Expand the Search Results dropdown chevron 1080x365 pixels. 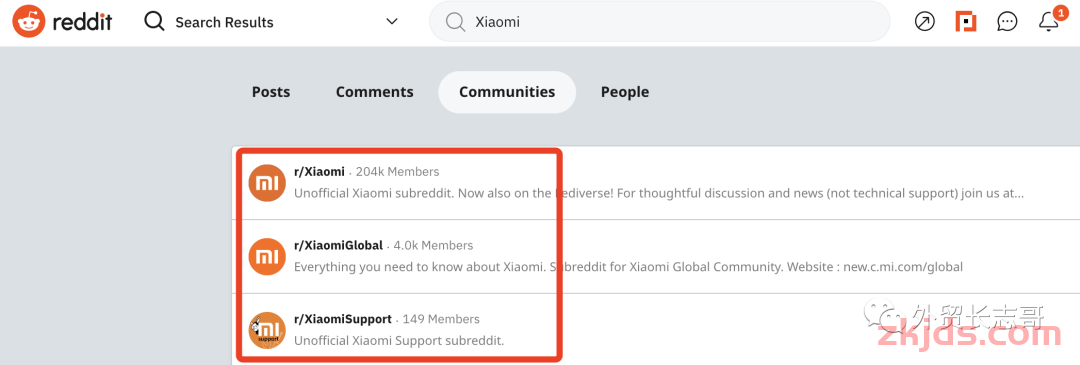[391, 22]
